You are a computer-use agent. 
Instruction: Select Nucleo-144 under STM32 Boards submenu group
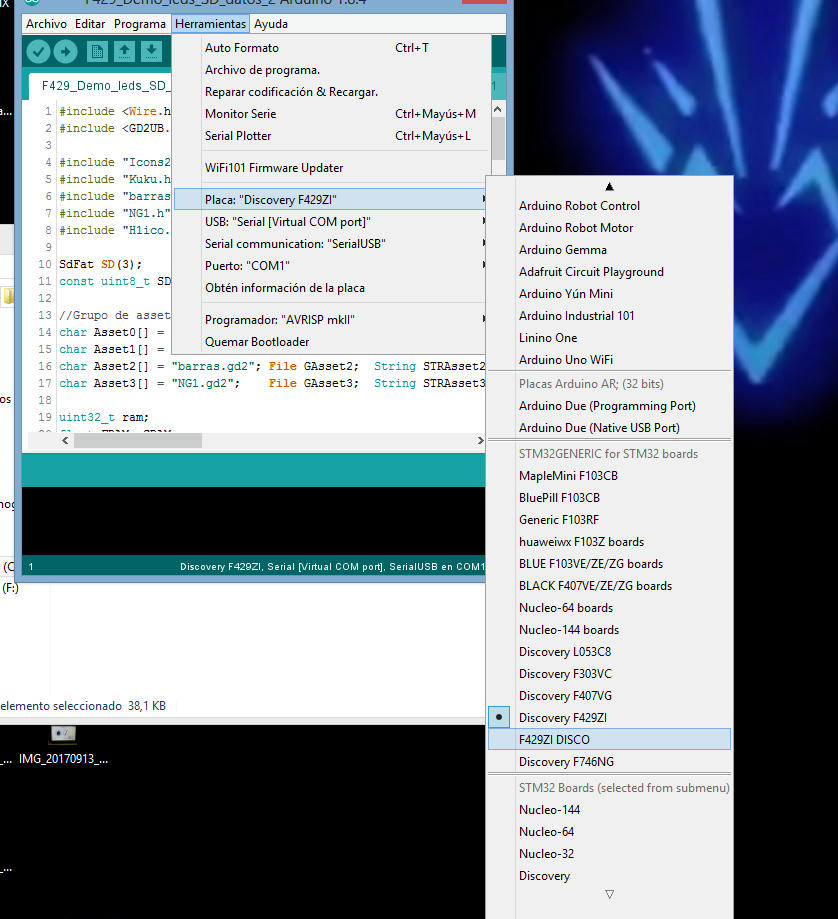pos(609,809)
